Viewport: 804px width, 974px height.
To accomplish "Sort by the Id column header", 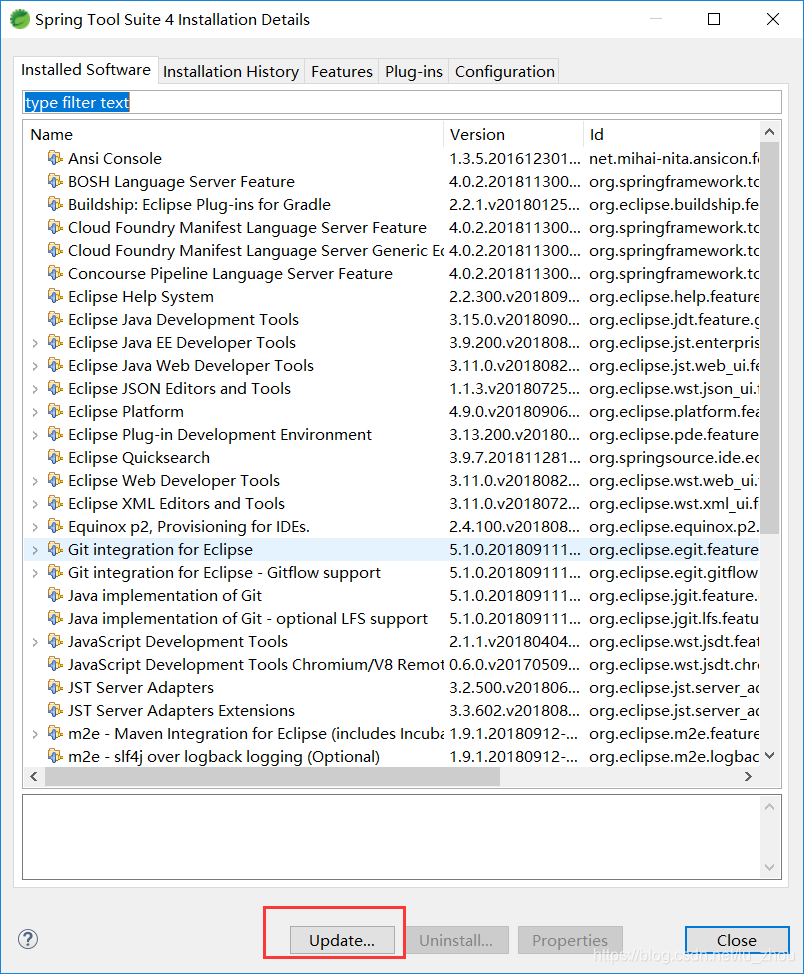I will coord(671,134).
